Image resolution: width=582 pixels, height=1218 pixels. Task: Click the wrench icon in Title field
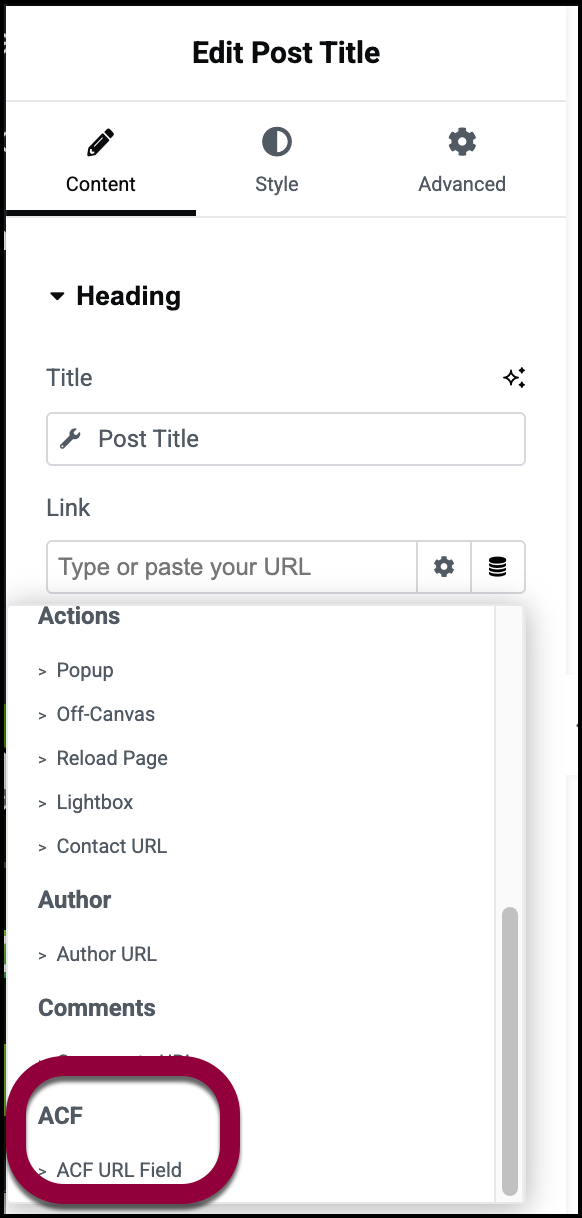pos(70,439)
